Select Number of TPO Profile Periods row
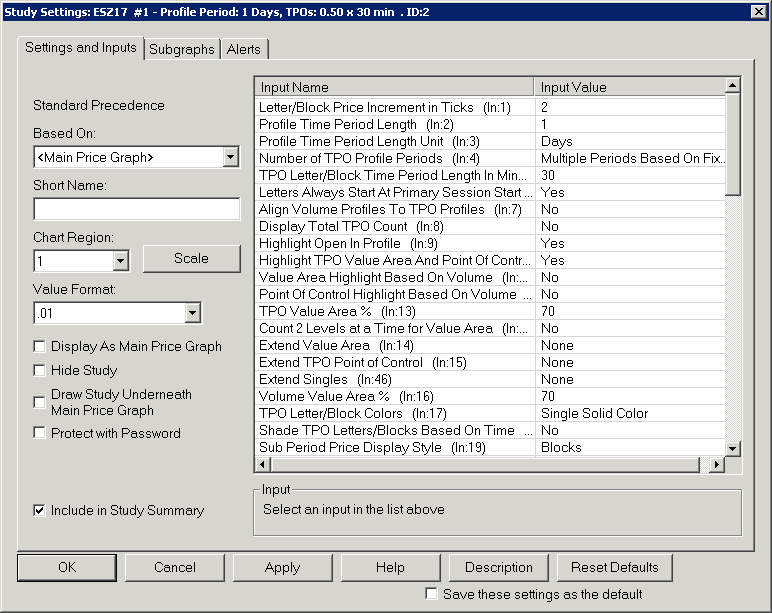 point(490,159)
